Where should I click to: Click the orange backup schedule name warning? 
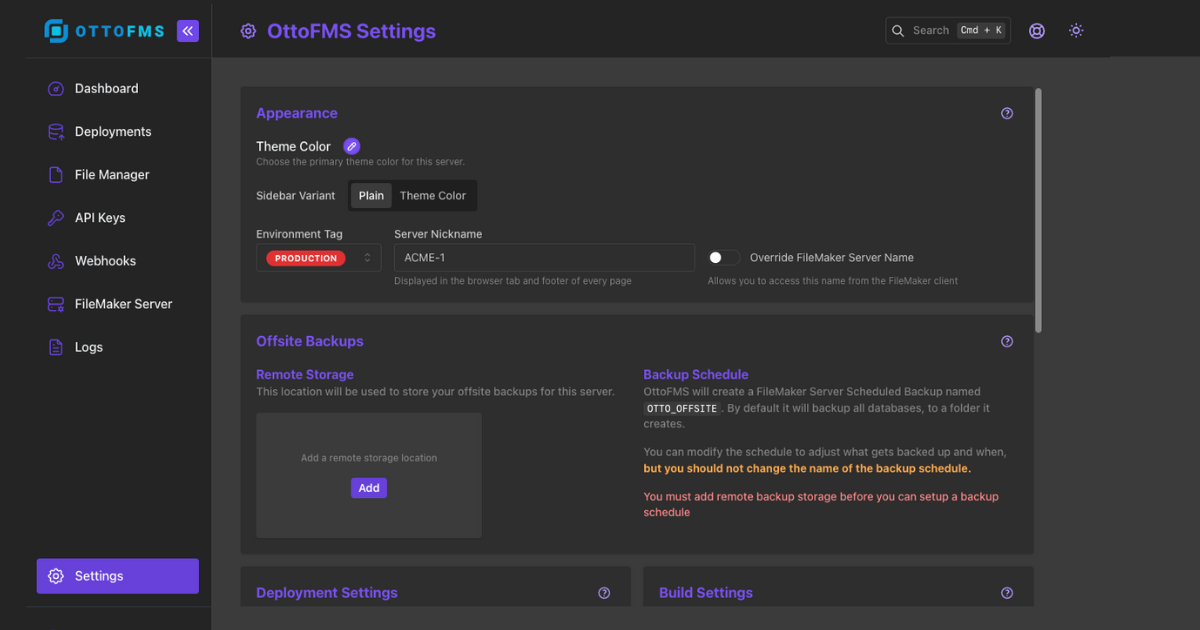click(807, 468)
